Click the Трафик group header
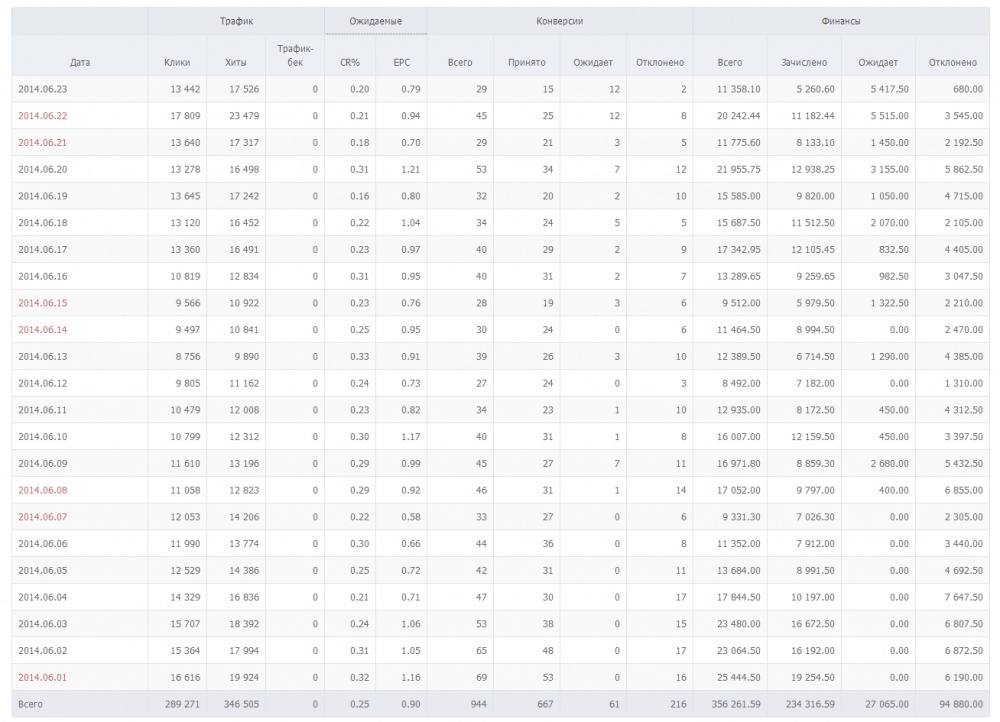This screenshot has height=722, width=1000. [237, 21]
